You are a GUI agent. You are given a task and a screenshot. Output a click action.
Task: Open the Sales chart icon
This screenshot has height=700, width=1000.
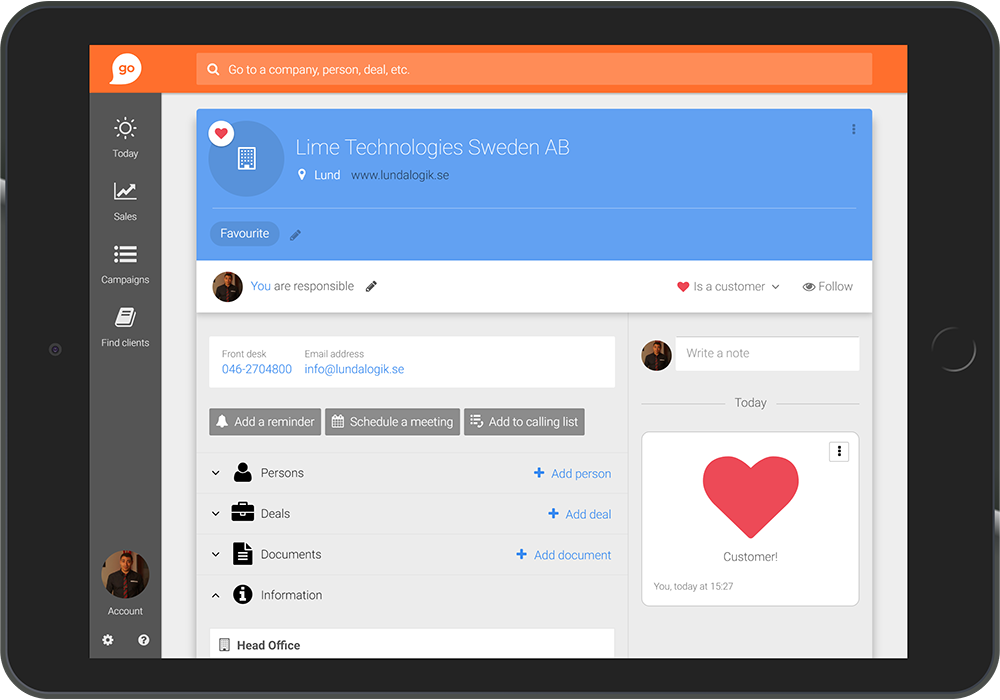pos(125,191)
